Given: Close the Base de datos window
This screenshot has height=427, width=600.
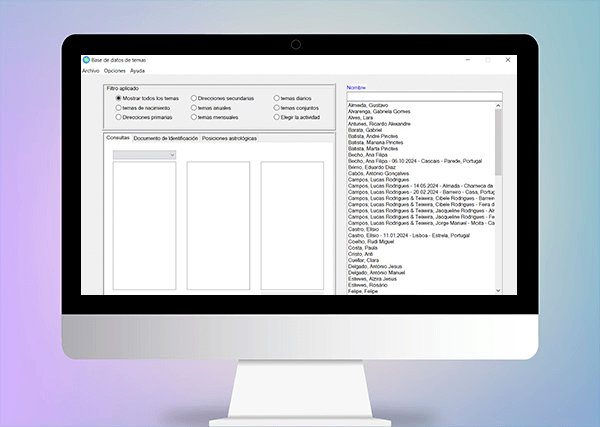Looking at the screenshot, I should point(508,60).
